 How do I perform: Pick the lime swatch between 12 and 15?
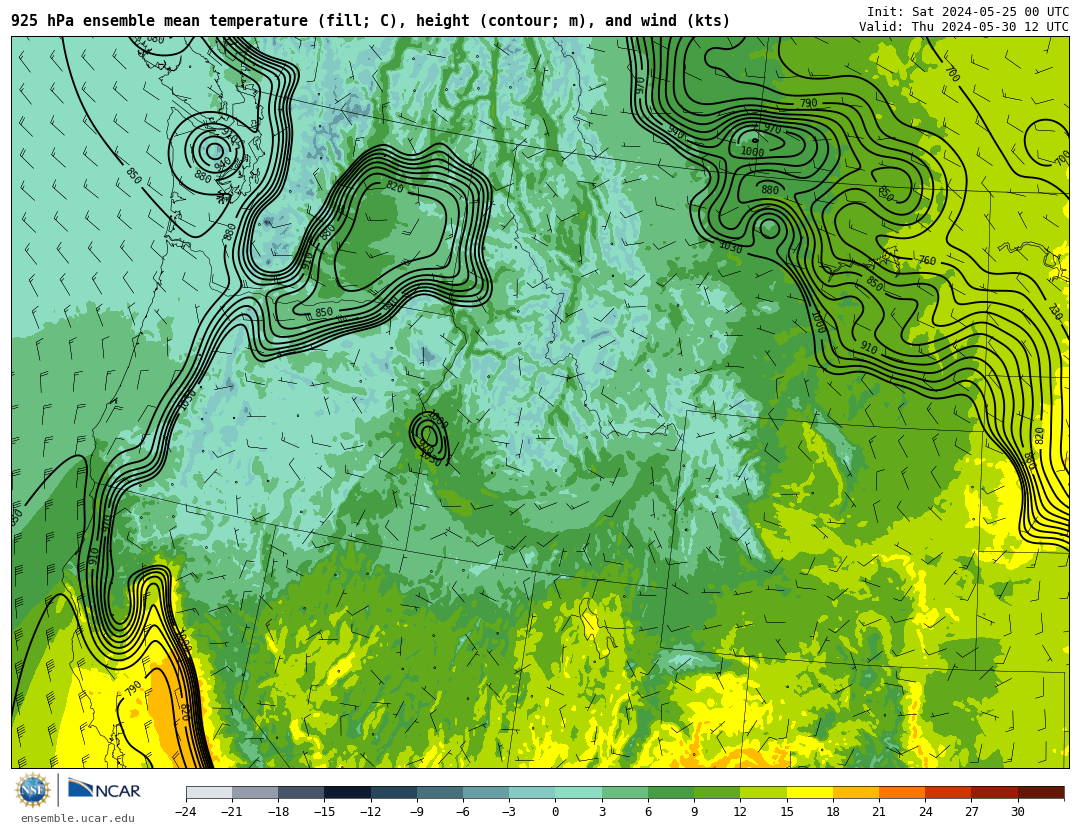pos(763,792)
